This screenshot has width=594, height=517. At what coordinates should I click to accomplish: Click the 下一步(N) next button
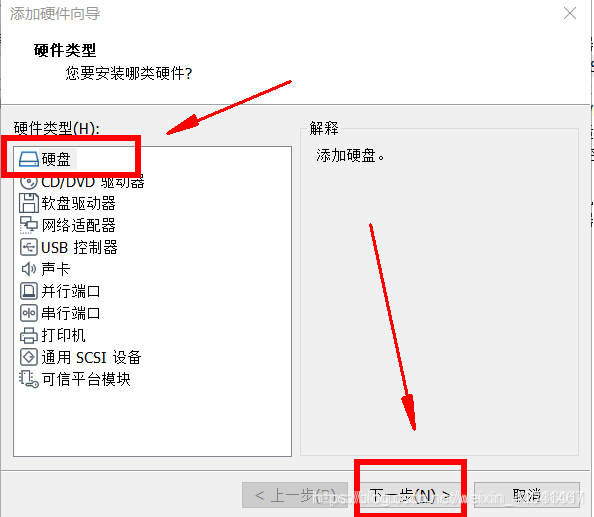click(x=410, y=495)
